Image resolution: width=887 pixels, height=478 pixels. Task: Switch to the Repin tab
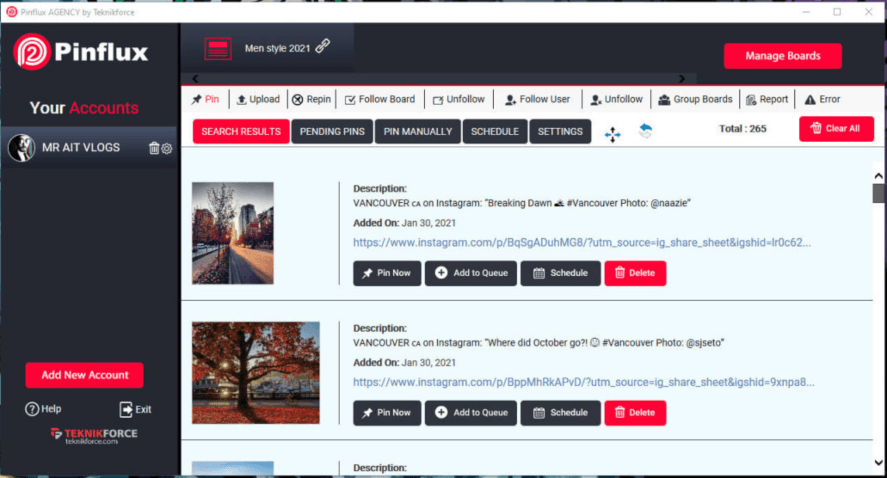[311, 100]
